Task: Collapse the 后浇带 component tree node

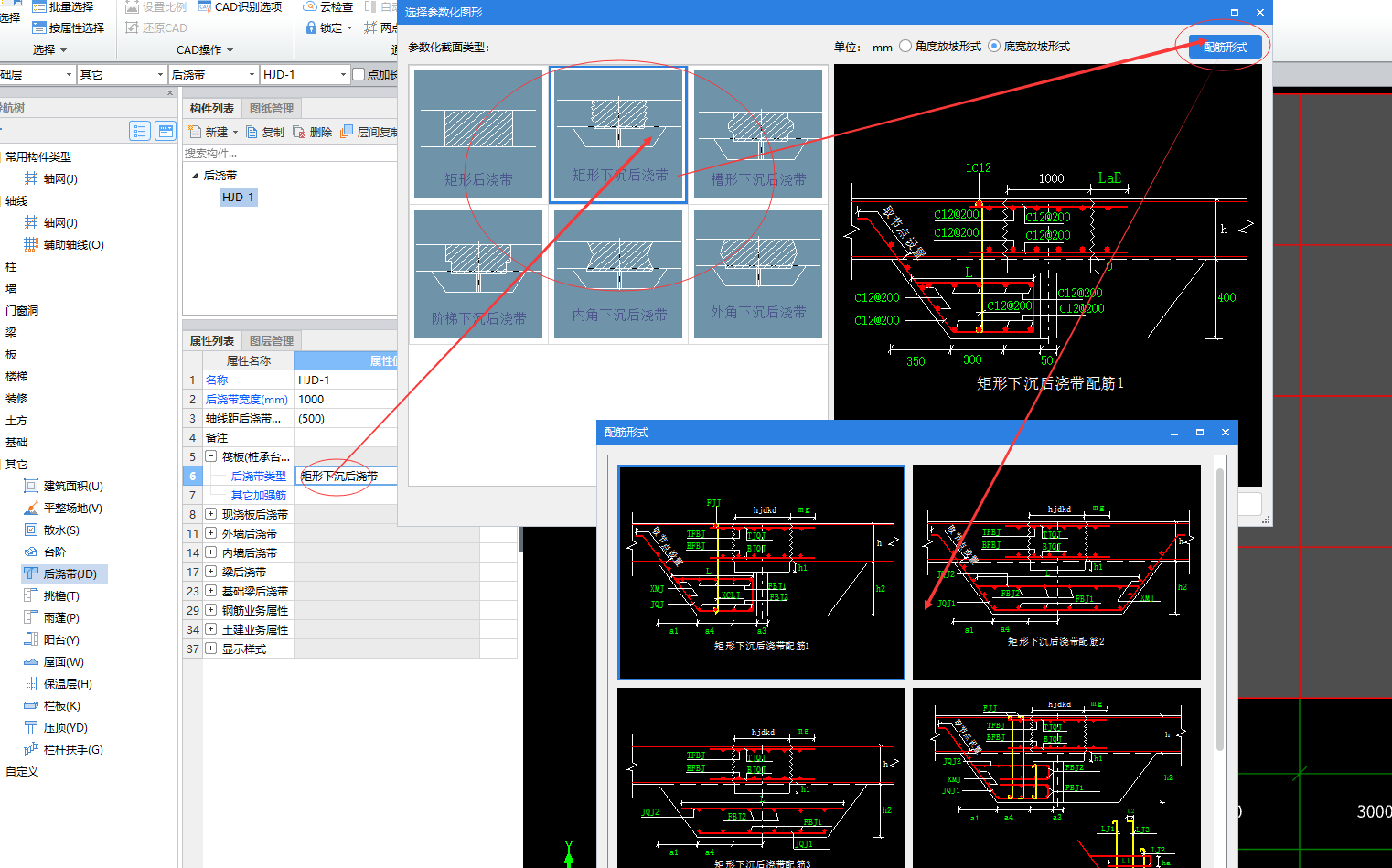Action: pyautogui.click(x=195, y=176)
